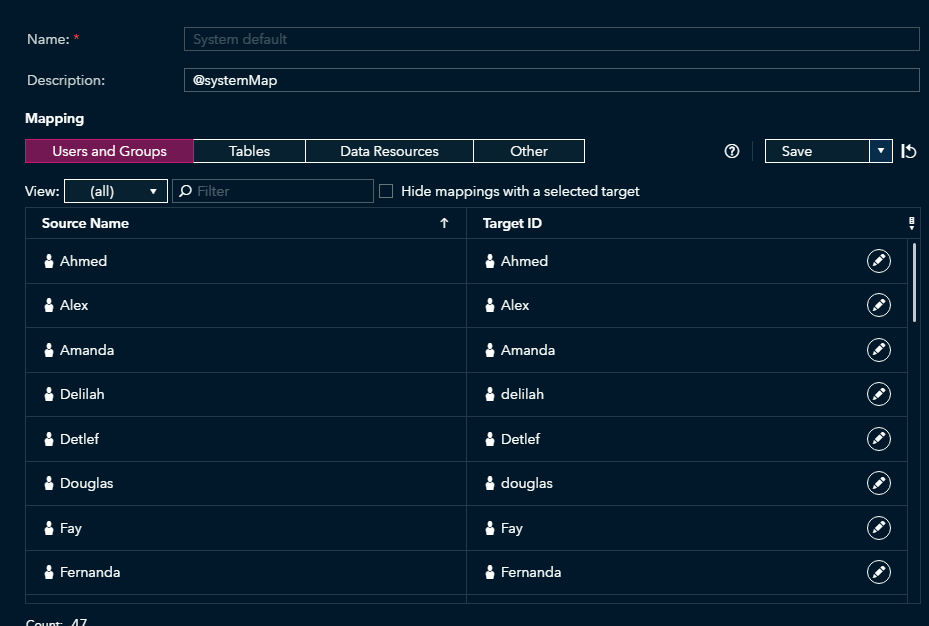
Task: Click the revert changes icon beside Save
Action: click(908, 151)
